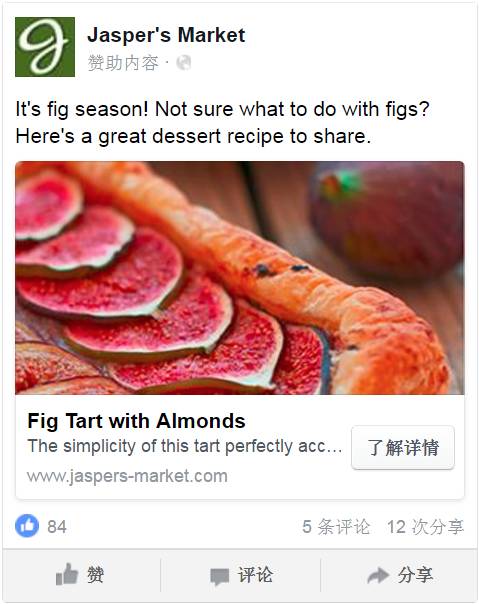Viewport: 479px width, 604px height.
Task: Click the gray thumbs-up icon beside 赞
Action: [x=67, y=575]
